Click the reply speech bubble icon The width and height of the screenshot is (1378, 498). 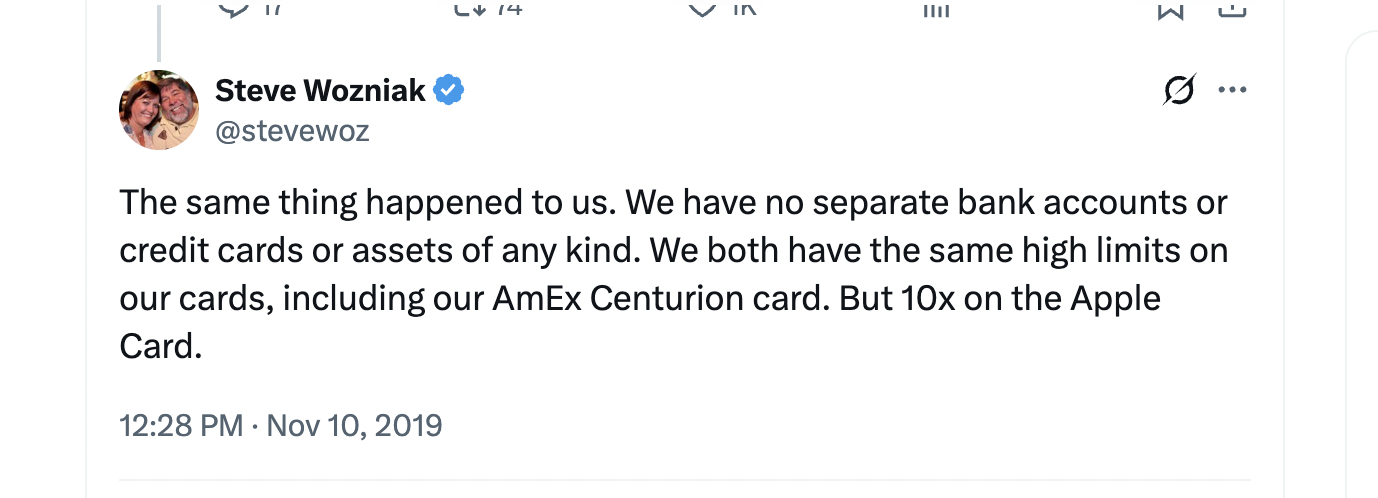tap(232, 7)
